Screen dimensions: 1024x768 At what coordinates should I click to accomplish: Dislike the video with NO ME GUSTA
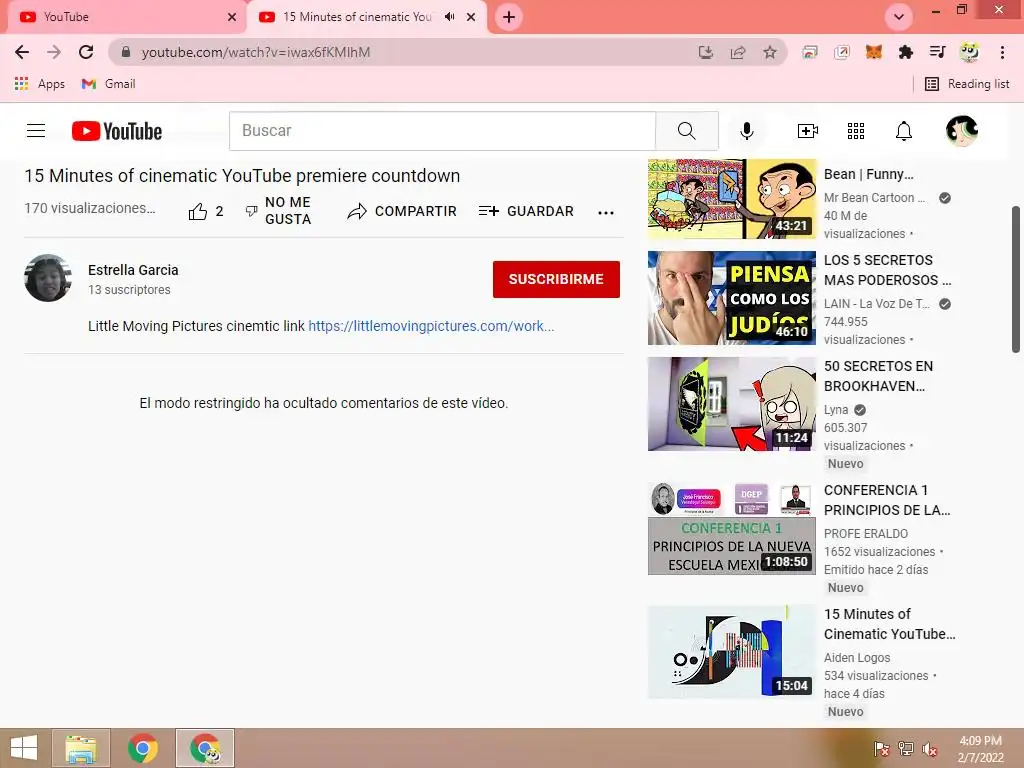coord(278,211)
